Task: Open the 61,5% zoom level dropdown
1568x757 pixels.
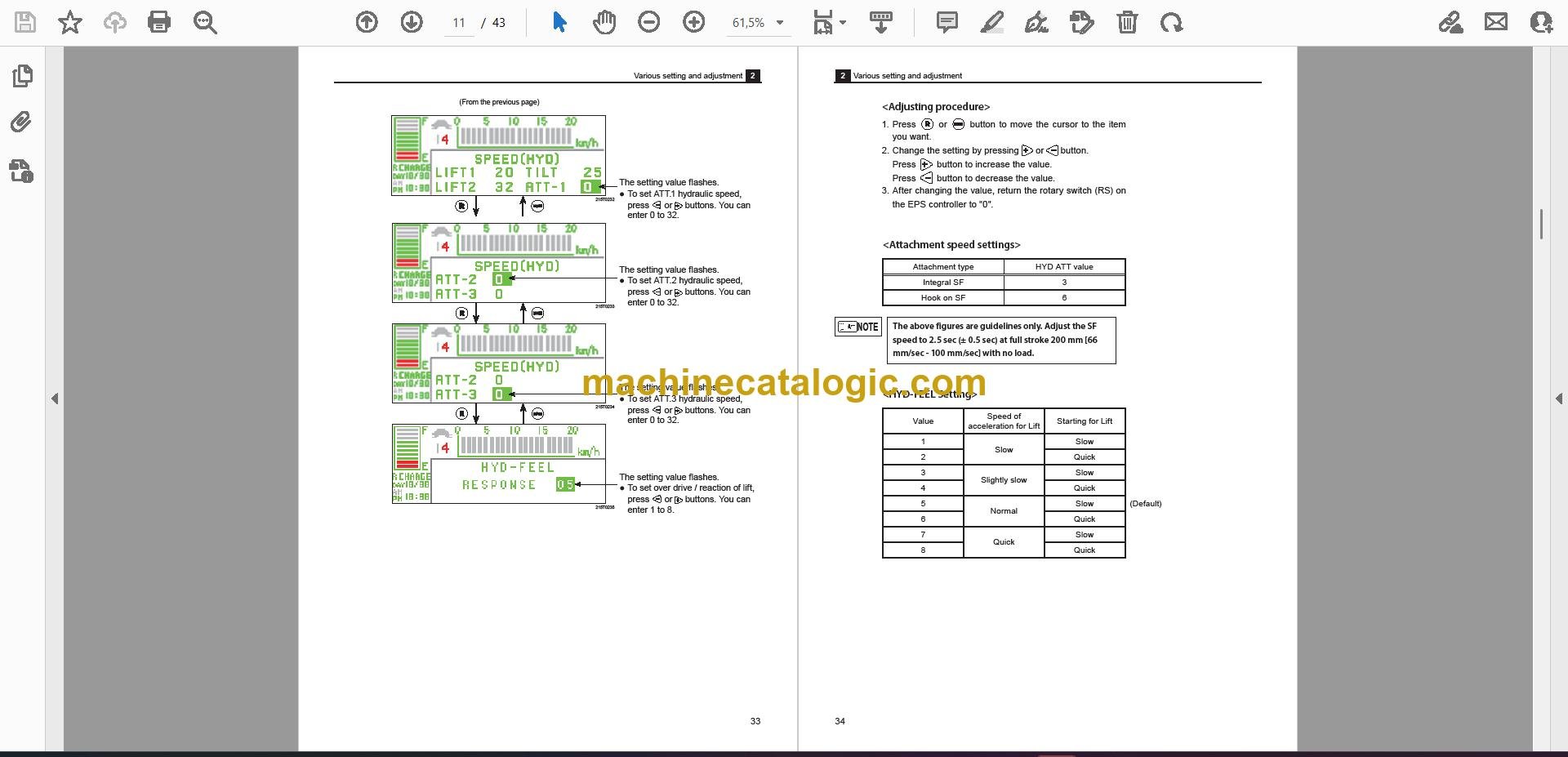Action: (x=759, y=23)
